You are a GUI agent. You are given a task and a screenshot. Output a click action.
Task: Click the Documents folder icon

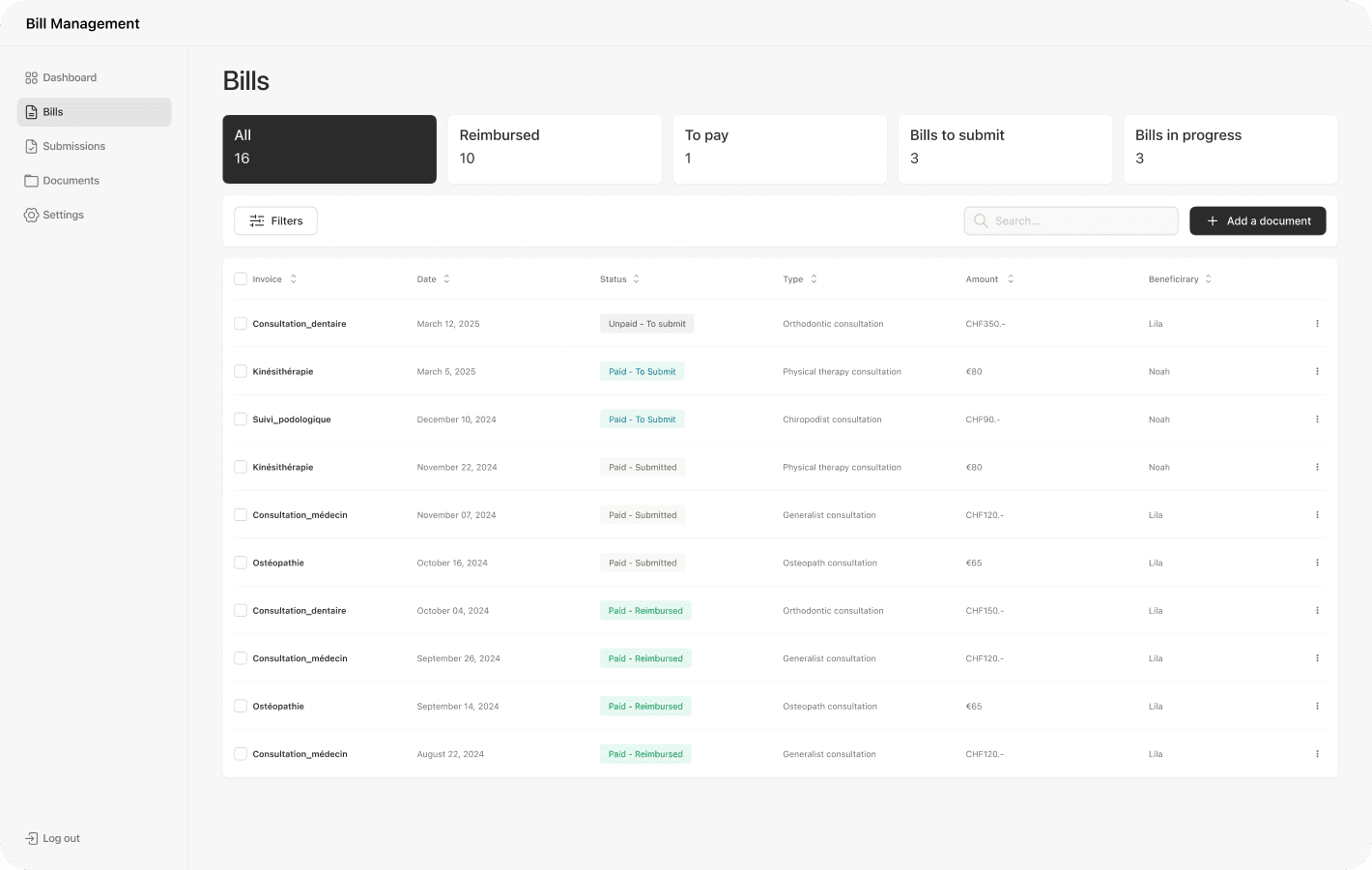pyautogui.click(x=31, y=180)
